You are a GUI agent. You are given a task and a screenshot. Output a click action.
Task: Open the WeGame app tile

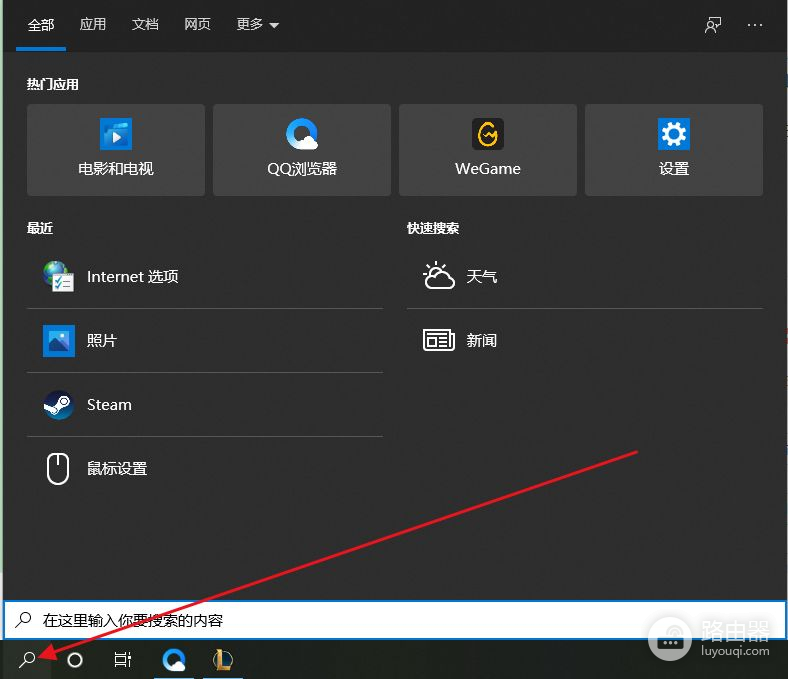(x=488, y=150)
